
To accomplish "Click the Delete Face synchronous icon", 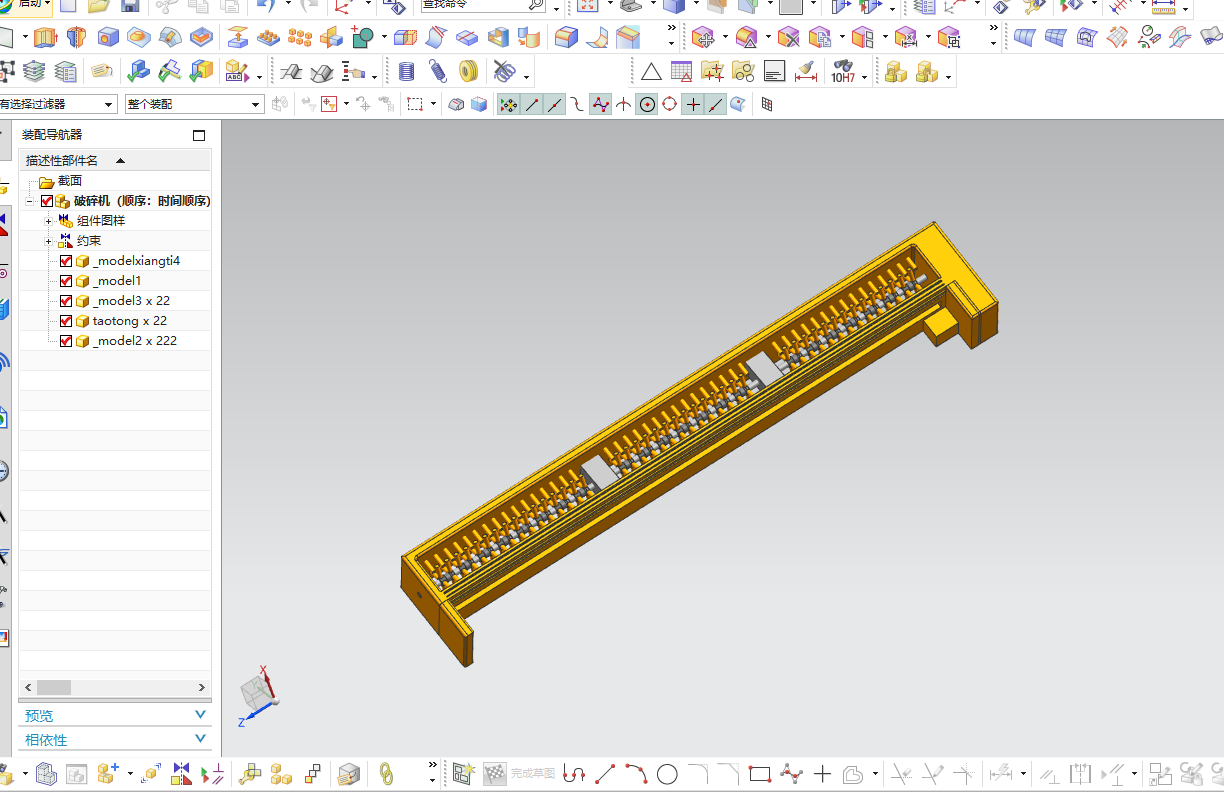I will 789,38.
